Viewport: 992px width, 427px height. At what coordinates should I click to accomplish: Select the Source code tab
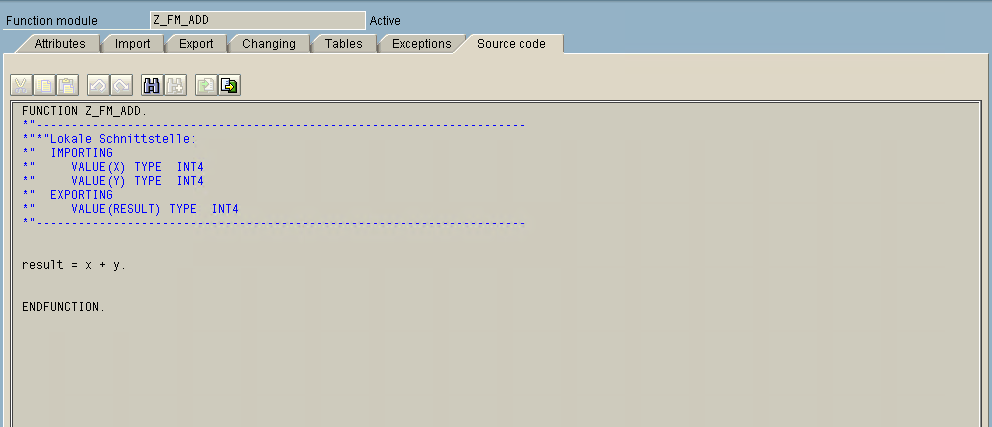click(511, 44)
